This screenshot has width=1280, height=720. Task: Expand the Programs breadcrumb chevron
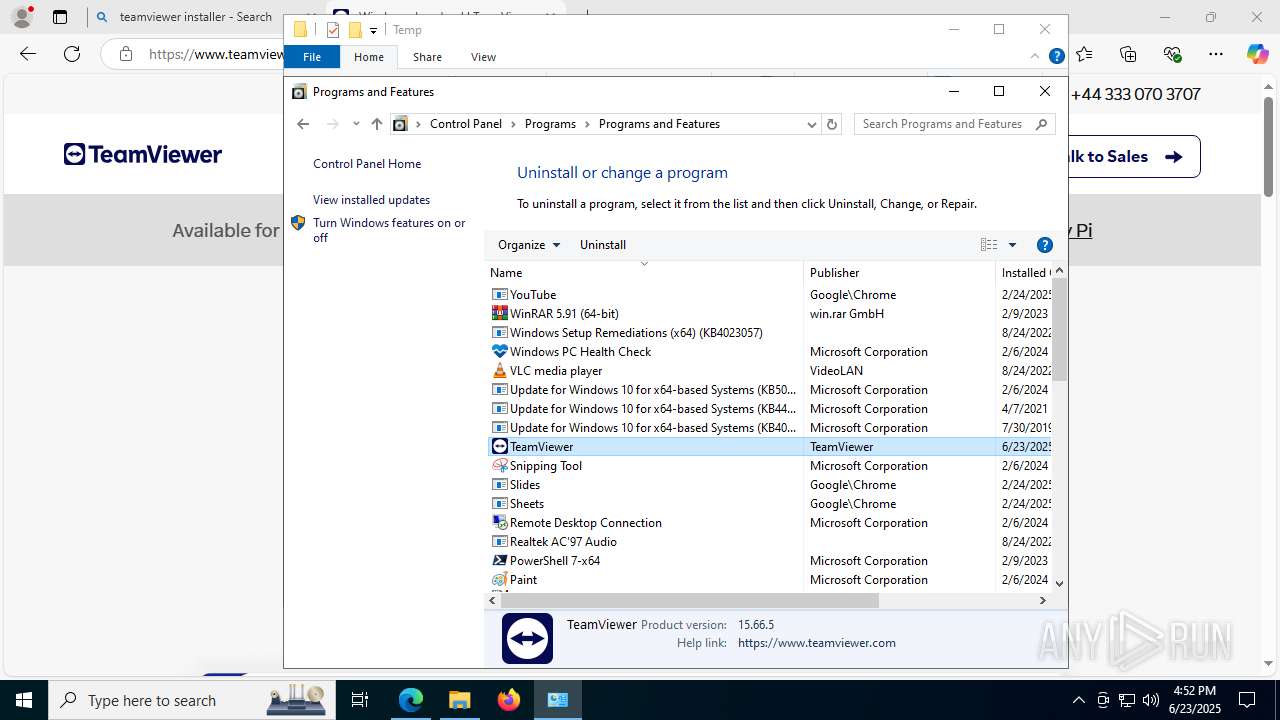click(x=588, y=124)
